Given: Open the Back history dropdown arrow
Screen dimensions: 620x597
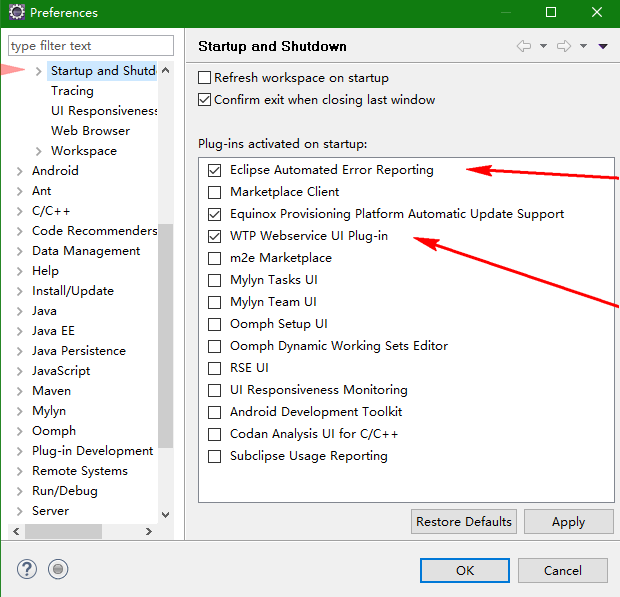Looking at the screenshot, I should pos(544,46).
